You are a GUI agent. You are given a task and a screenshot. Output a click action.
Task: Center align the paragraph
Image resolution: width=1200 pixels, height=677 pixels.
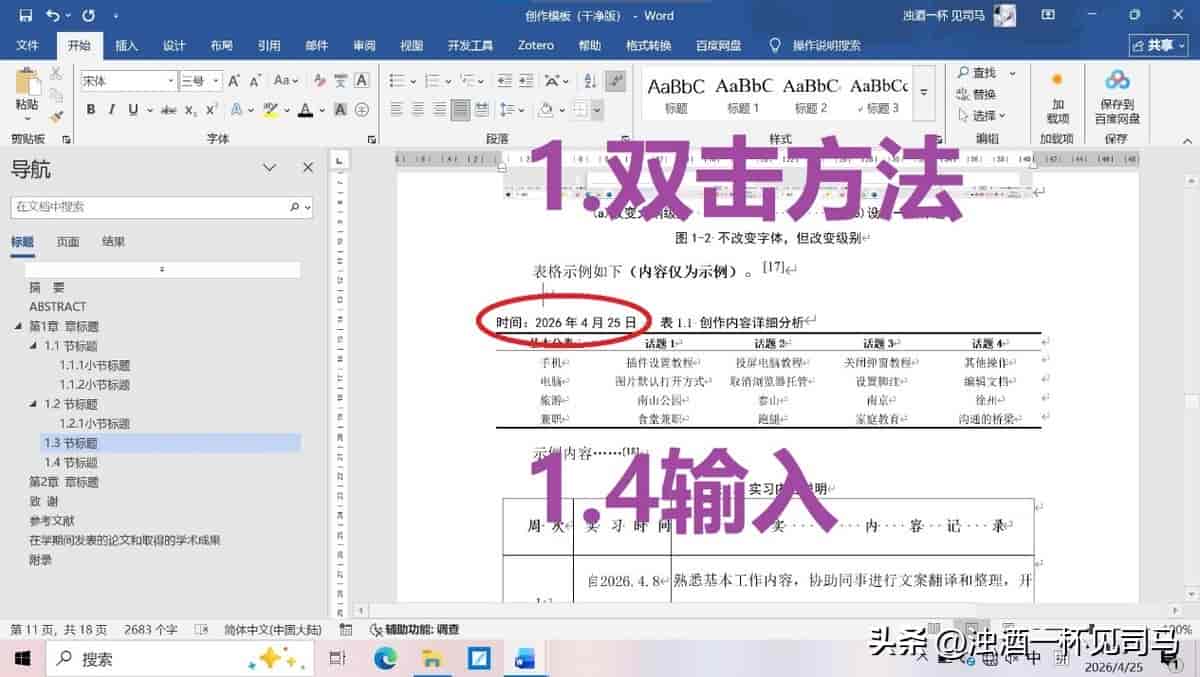tap(418, 110)
